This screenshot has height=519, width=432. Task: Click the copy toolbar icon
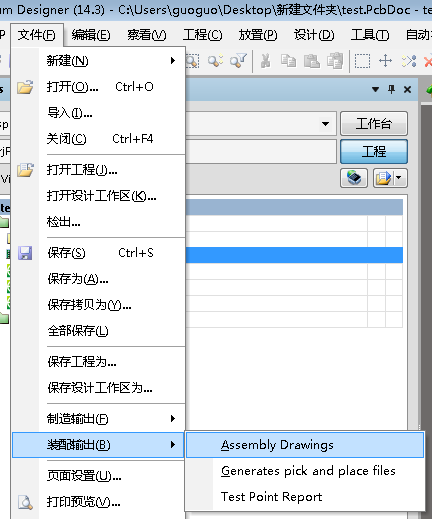coord(288,61)
